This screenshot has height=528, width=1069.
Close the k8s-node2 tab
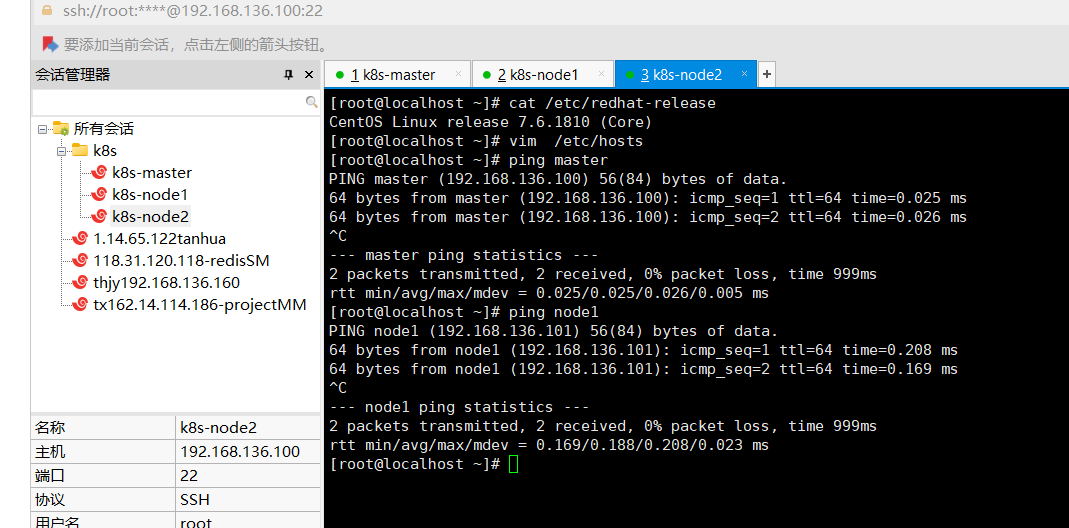[x=744, y=73]
